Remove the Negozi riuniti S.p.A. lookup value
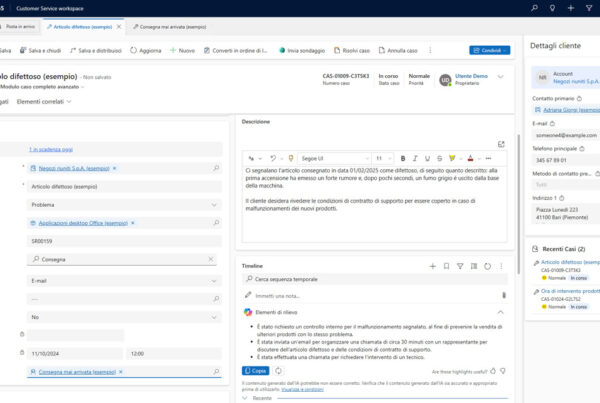The width and height of the screenshot is (600, 403). coord(114,168)
